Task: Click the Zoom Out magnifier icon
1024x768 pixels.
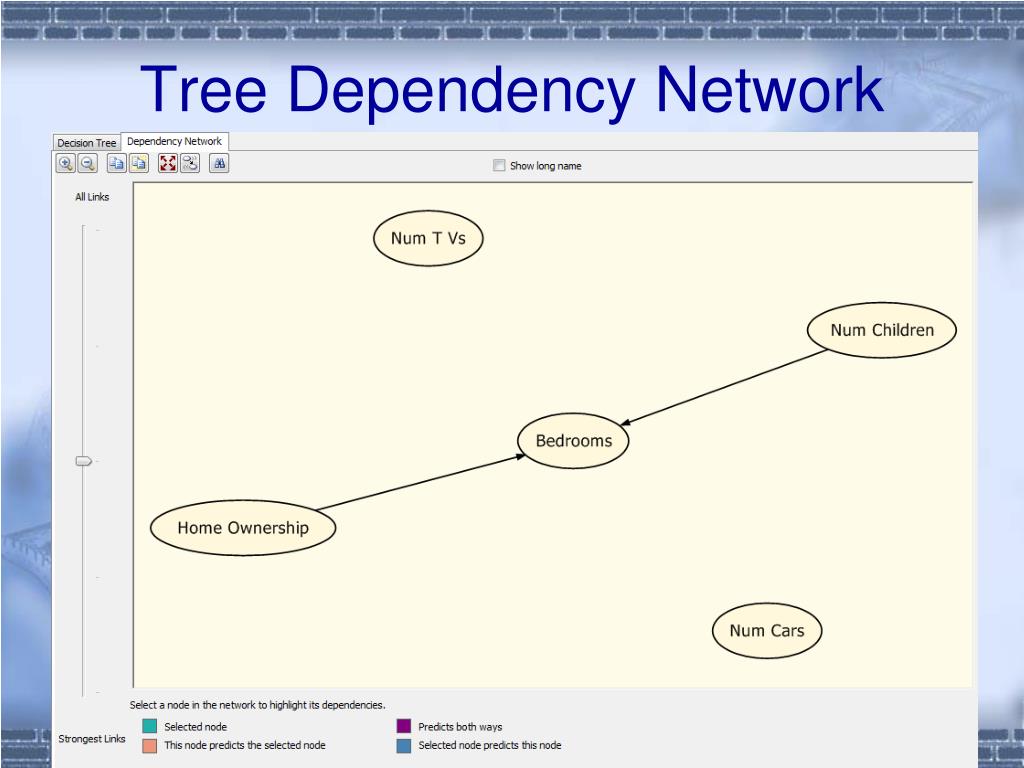Action: [88, 163]
